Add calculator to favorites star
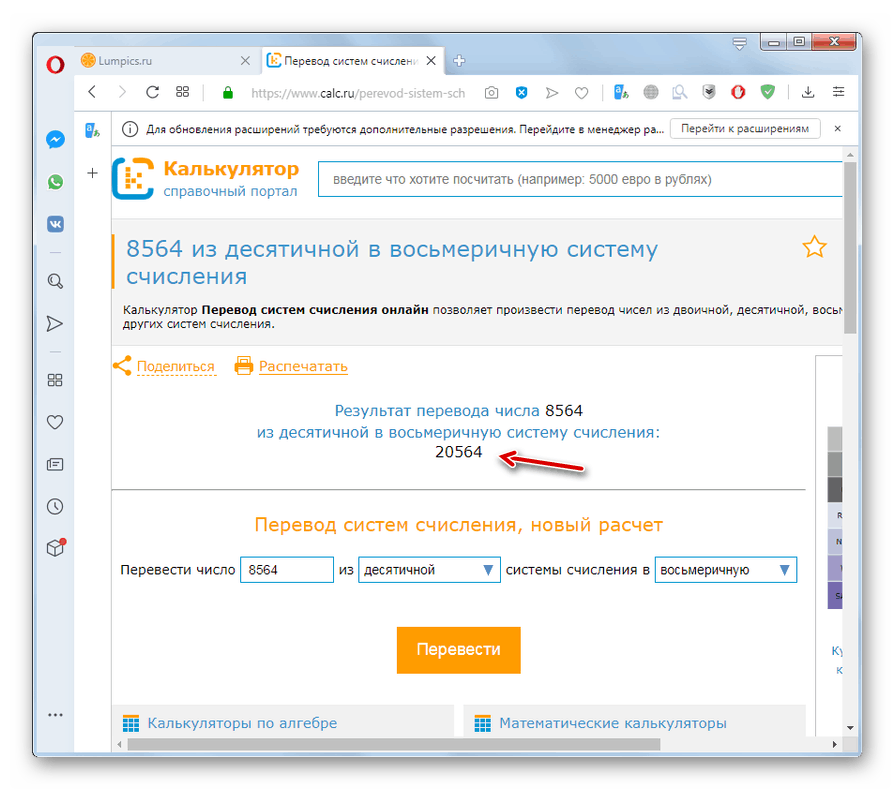The width and height of the screenshot is (895, 790). (814, 247)
